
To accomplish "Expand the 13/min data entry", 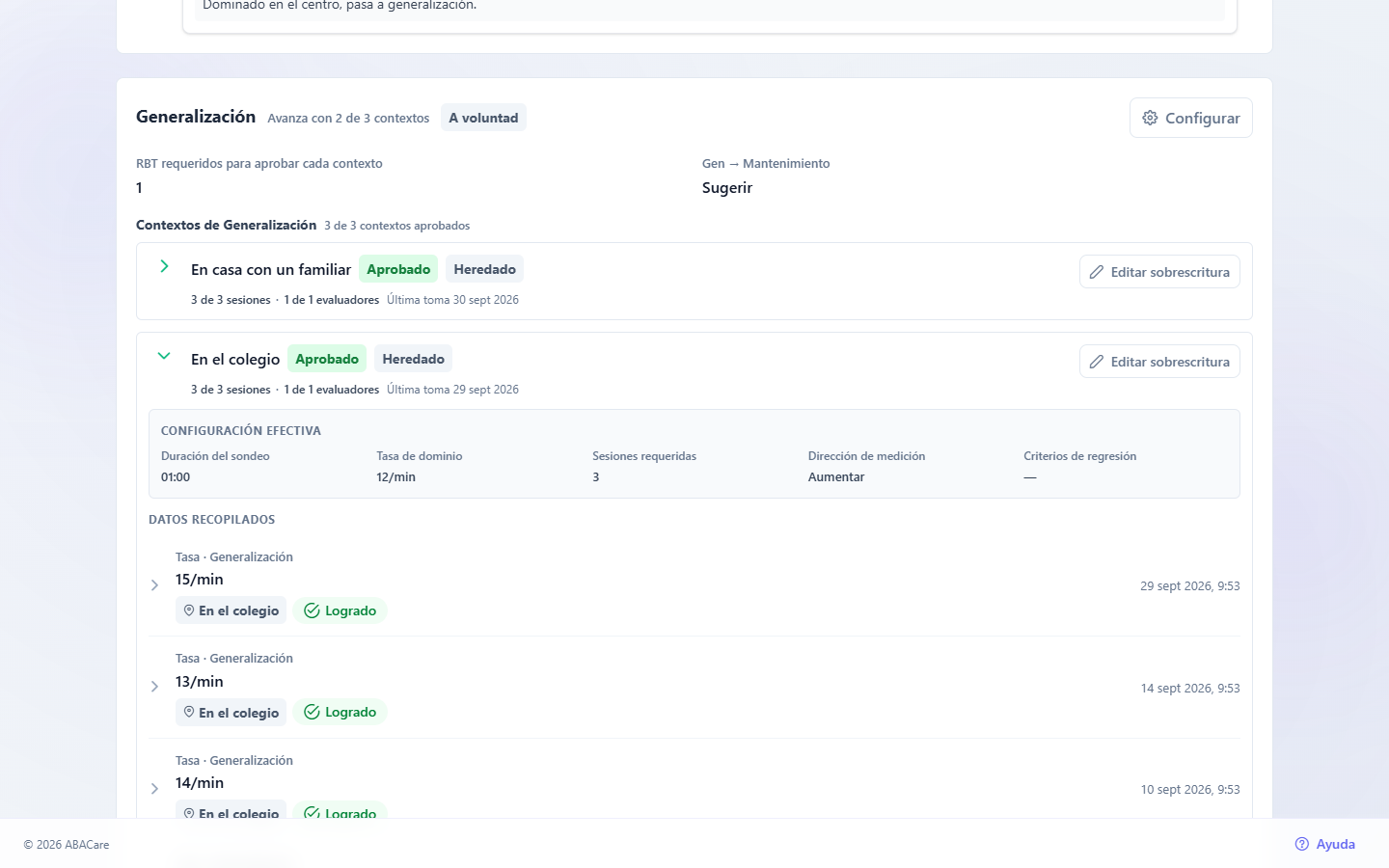I will (x=154, y=687).
